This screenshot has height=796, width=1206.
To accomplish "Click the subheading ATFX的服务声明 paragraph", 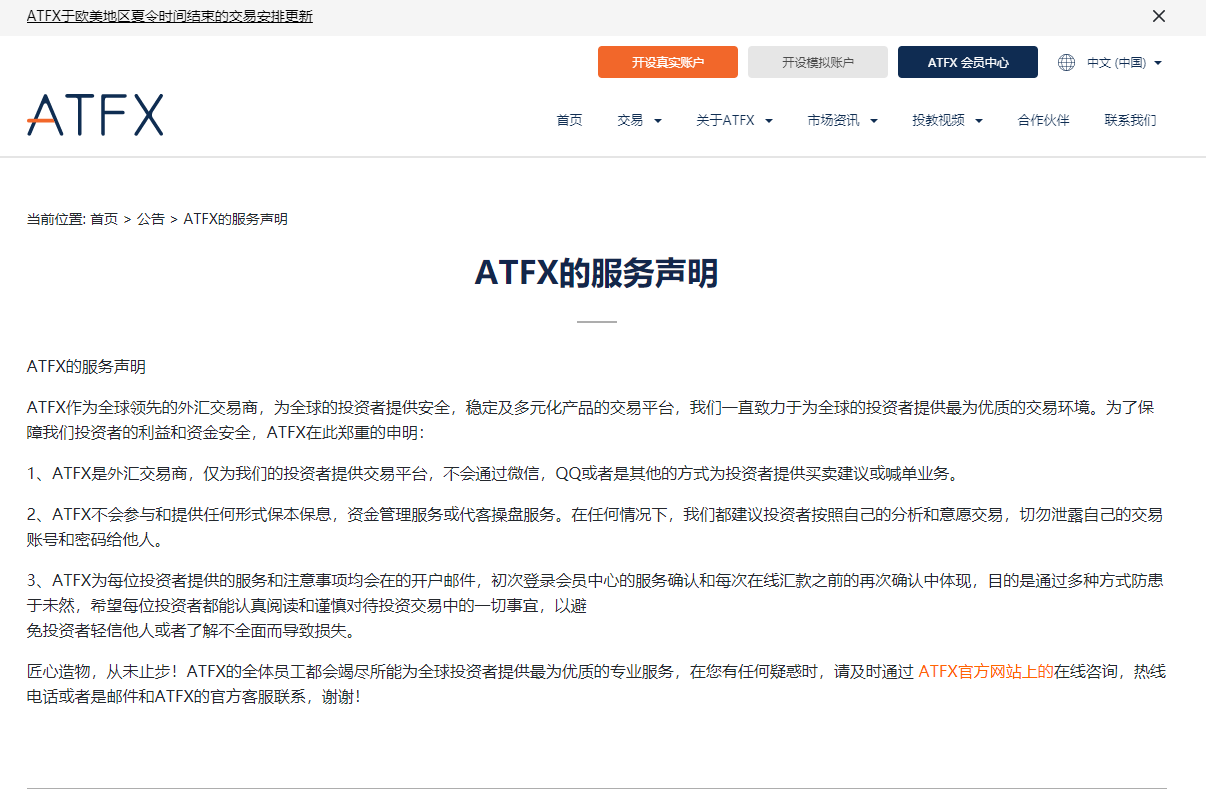I will tap(86, 367).
